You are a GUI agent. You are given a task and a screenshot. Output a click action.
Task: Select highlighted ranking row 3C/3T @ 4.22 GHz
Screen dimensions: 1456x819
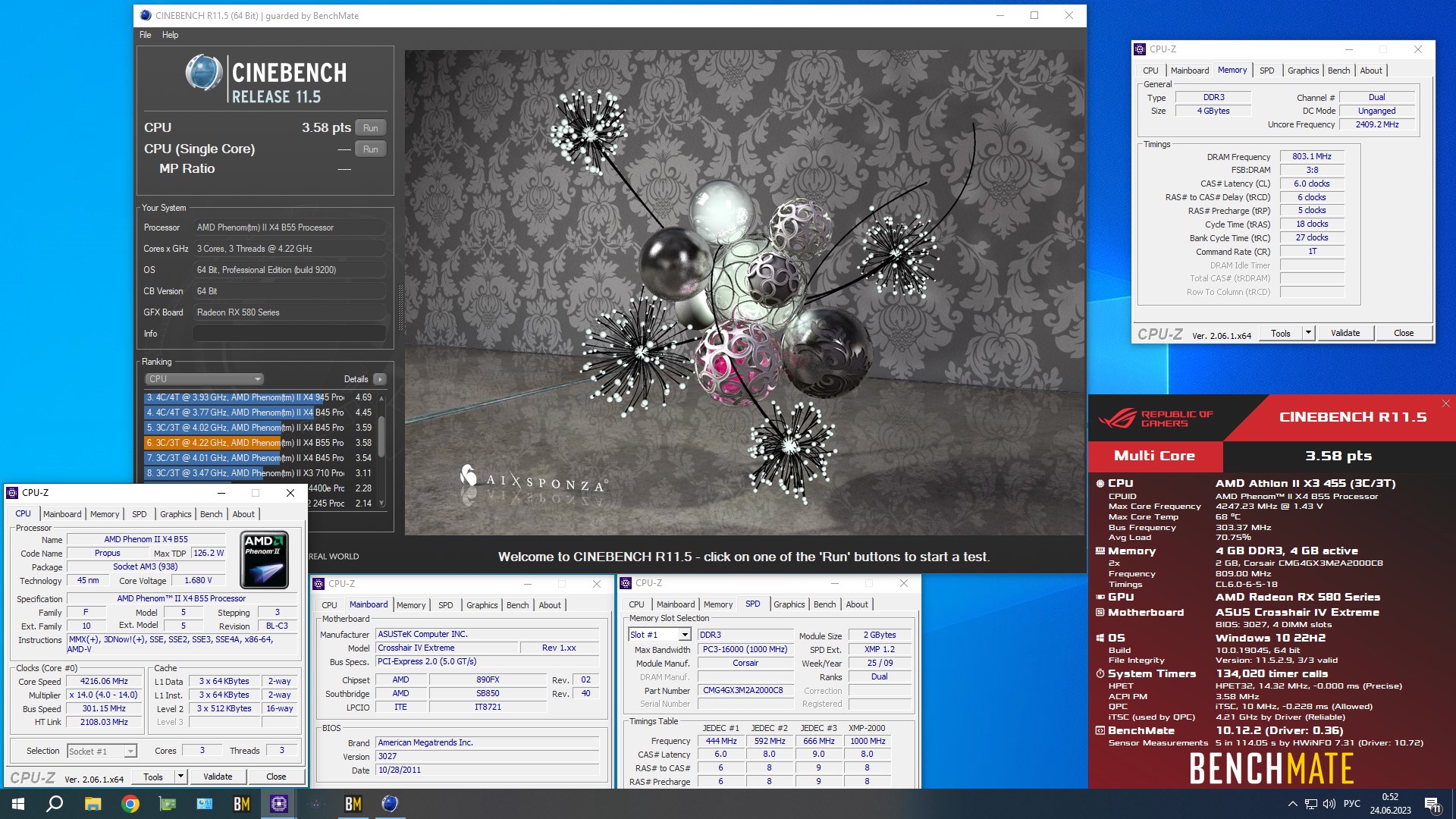pos(259,443)
